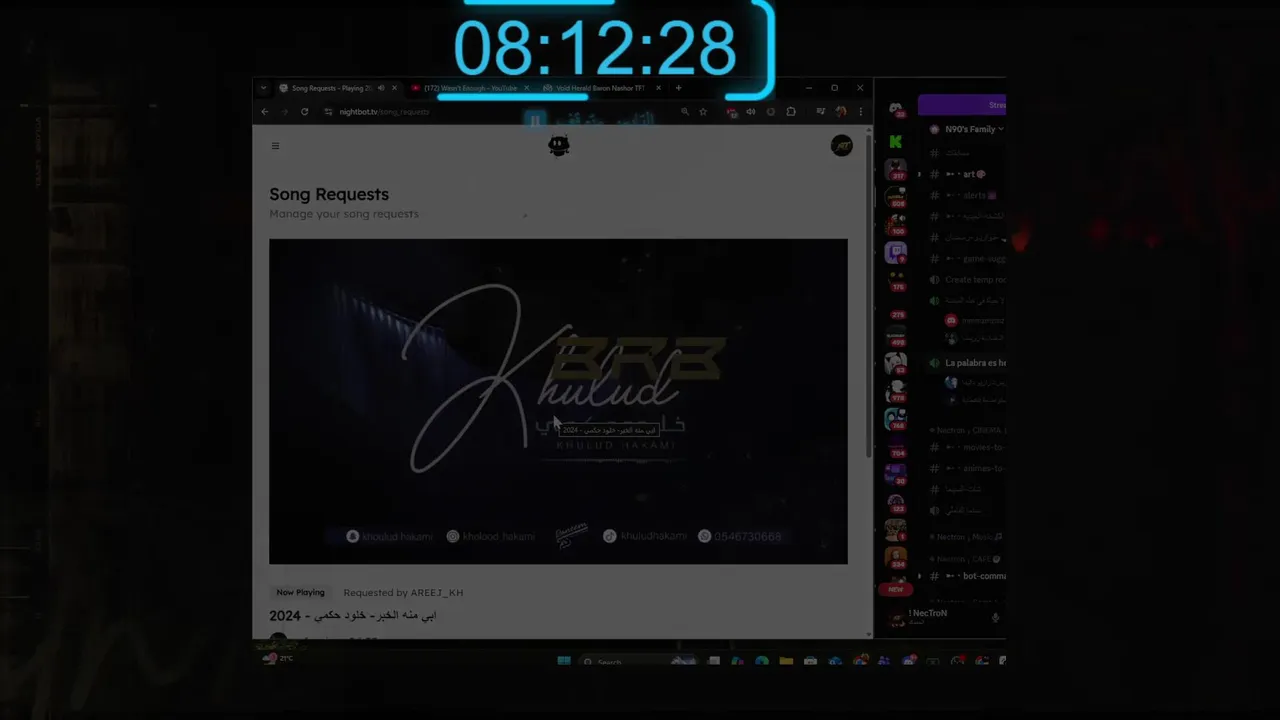This screenshot has width=1280, height=720.
Task: Click the Arabic song title ending in 2024
Action: [352, 615]
